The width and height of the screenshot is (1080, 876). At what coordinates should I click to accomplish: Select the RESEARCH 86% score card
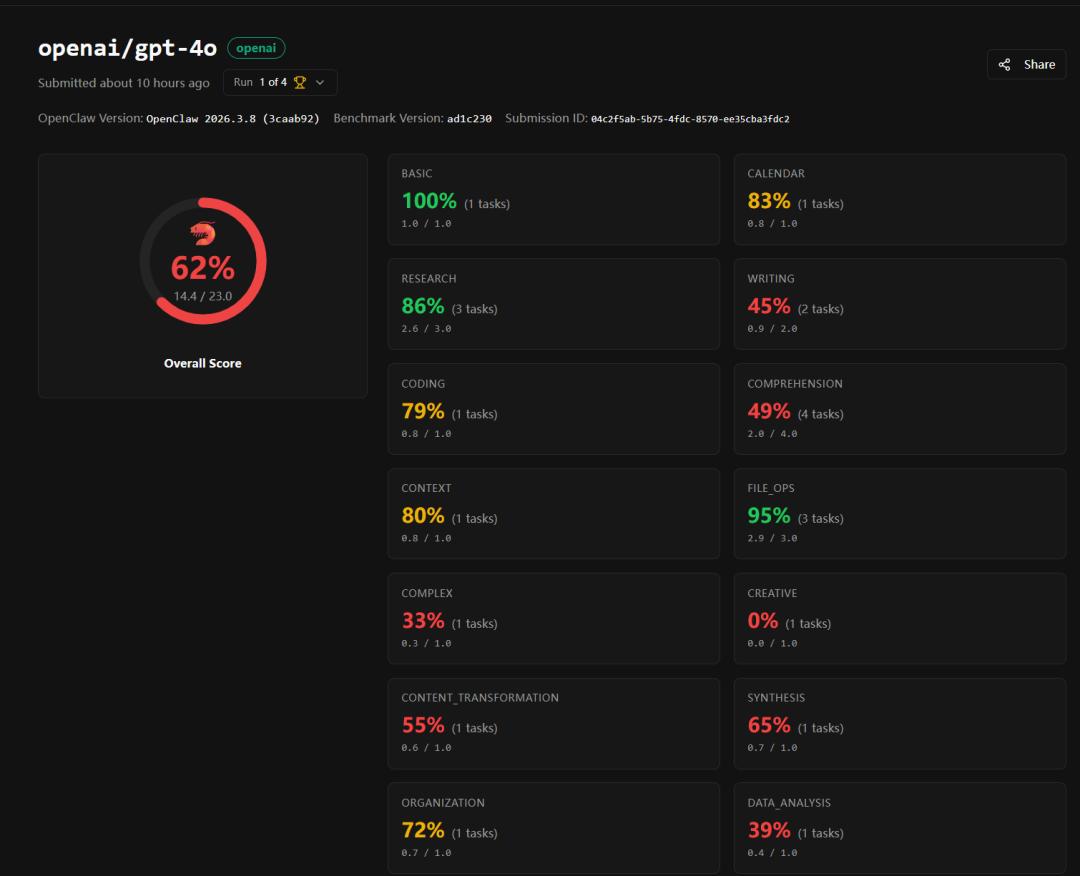tap(553, 304)
